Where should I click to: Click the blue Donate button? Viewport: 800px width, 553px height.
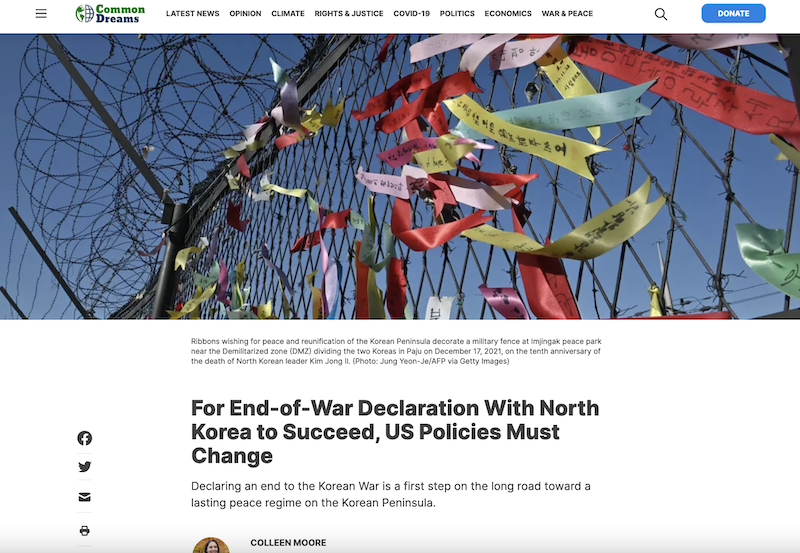(734, 13)
